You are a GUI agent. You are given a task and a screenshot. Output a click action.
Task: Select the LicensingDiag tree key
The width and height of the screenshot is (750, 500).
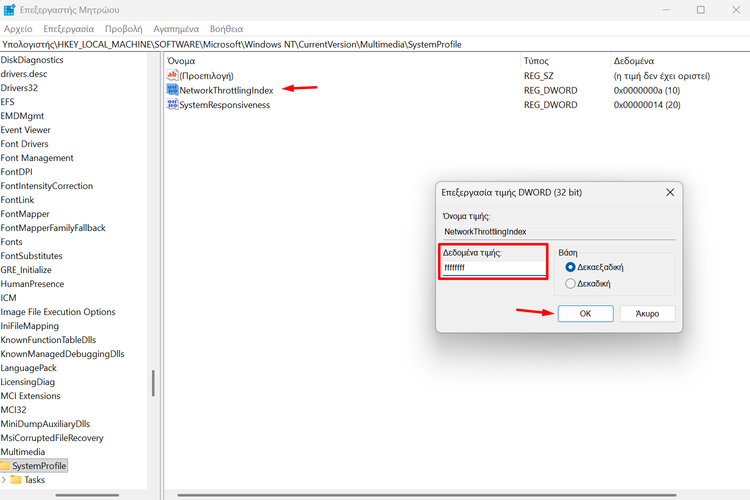pyautogui.click(x=28, y=382)
